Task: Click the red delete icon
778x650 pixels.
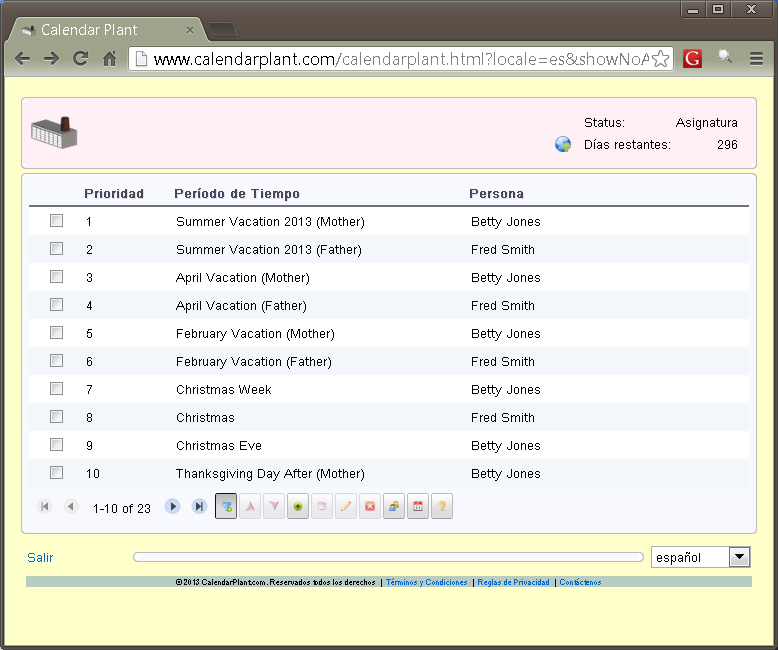Action: [x=370, y=507]
